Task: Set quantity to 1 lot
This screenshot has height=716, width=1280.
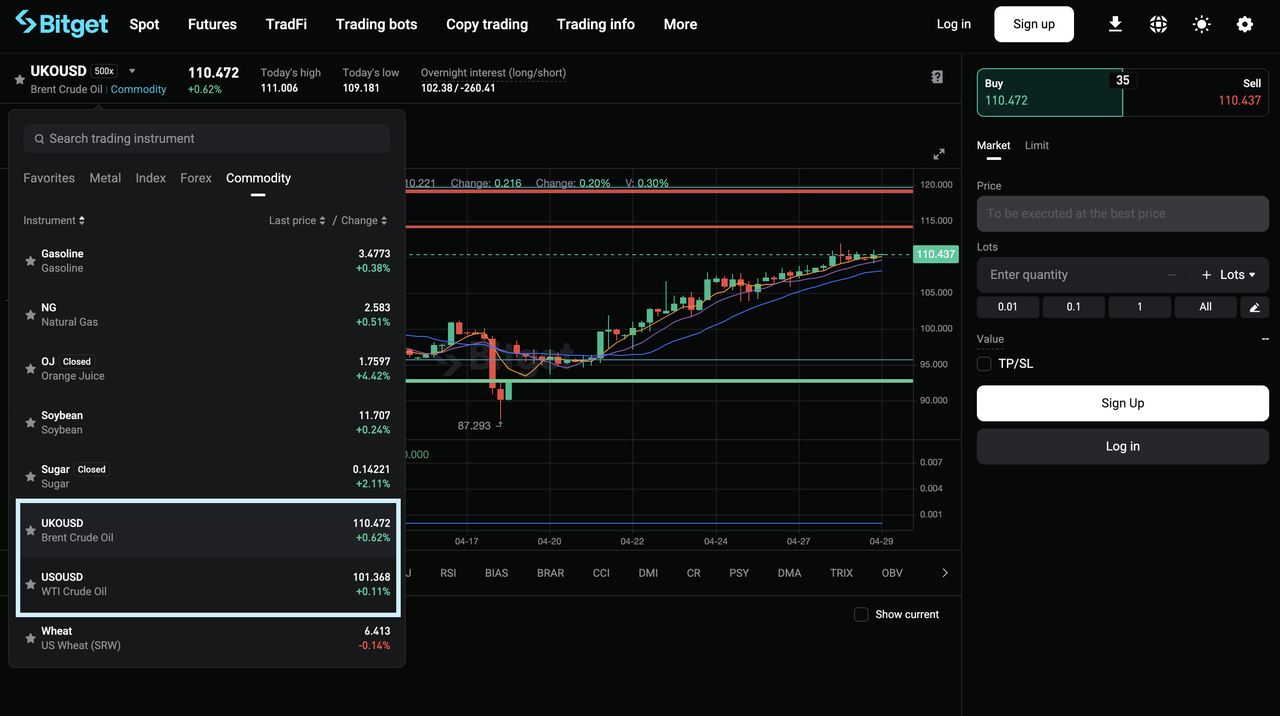Action: click(1140, 307)
